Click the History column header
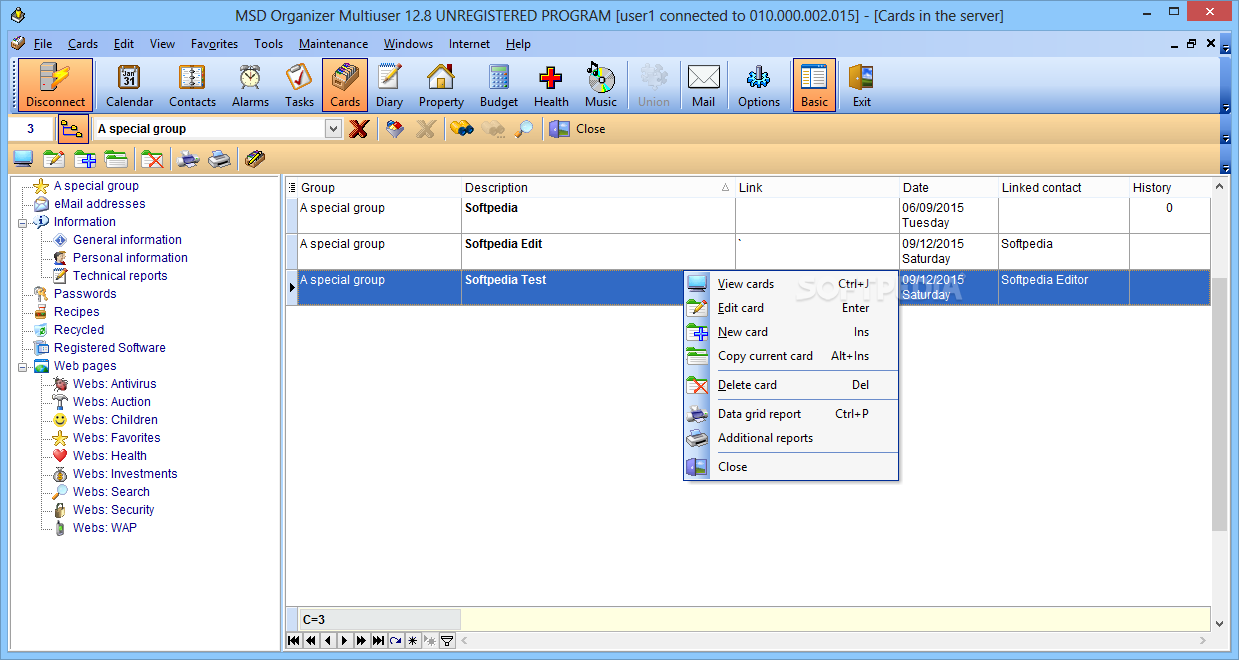This screenshot has height=660, width=1239. point(1169,187)
